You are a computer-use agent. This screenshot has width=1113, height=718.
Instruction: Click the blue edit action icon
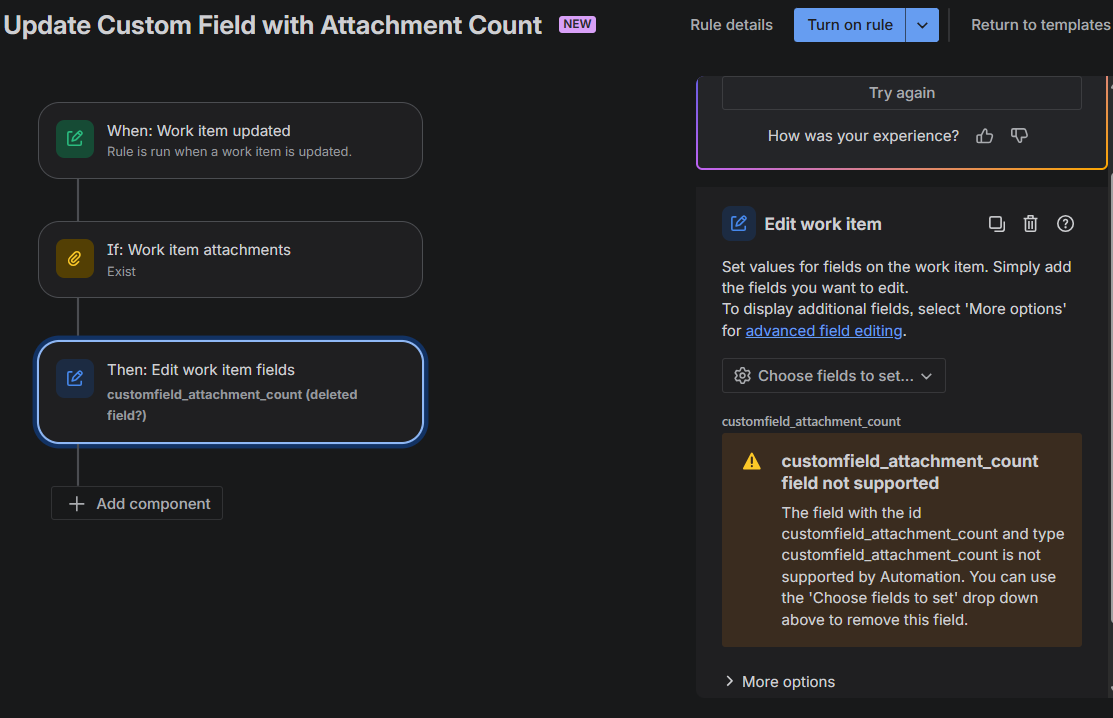click(75, 378)
